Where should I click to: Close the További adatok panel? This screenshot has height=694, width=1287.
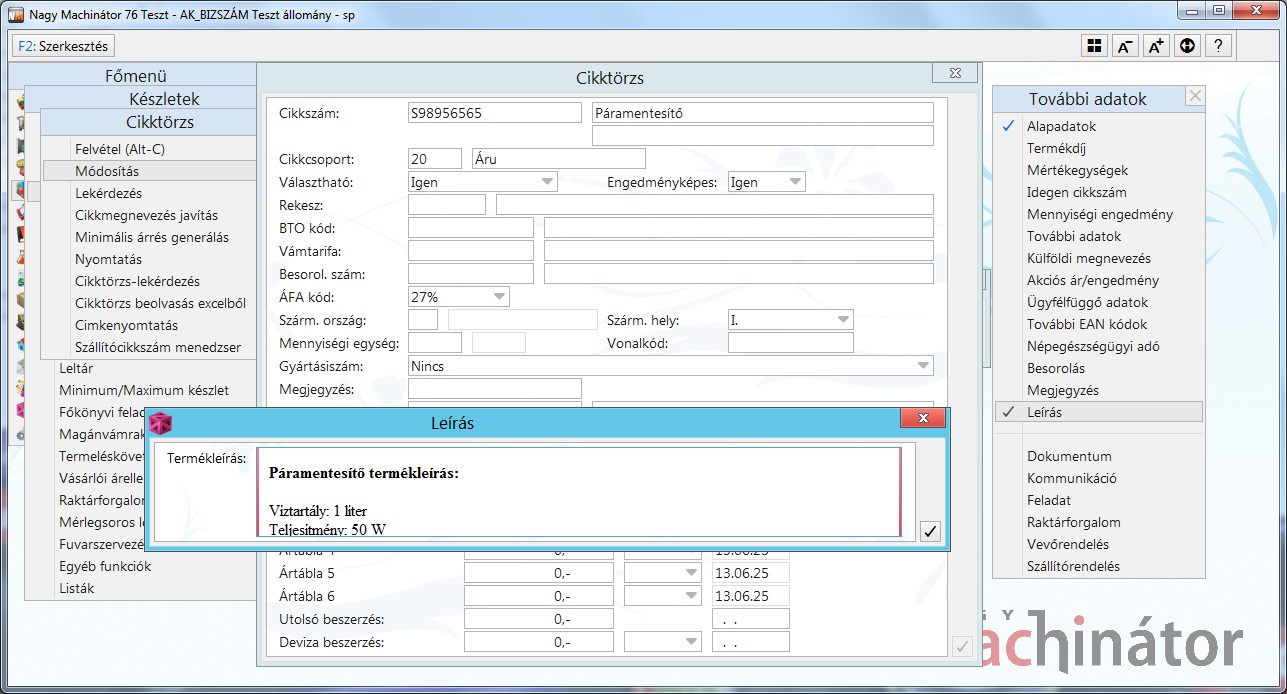click(1194, 96)
